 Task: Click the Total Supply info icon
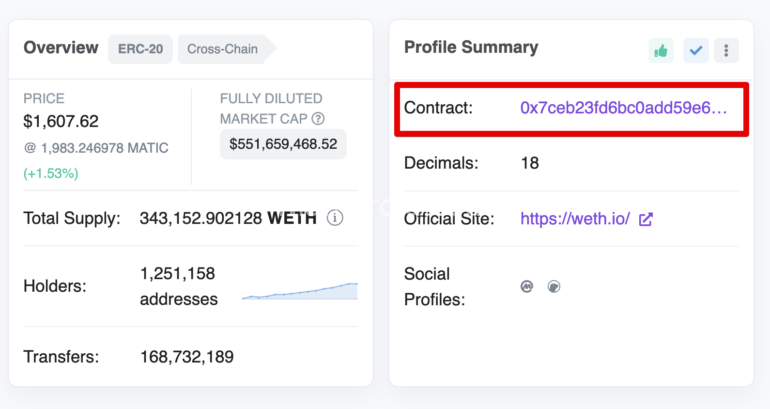[335, 218]
